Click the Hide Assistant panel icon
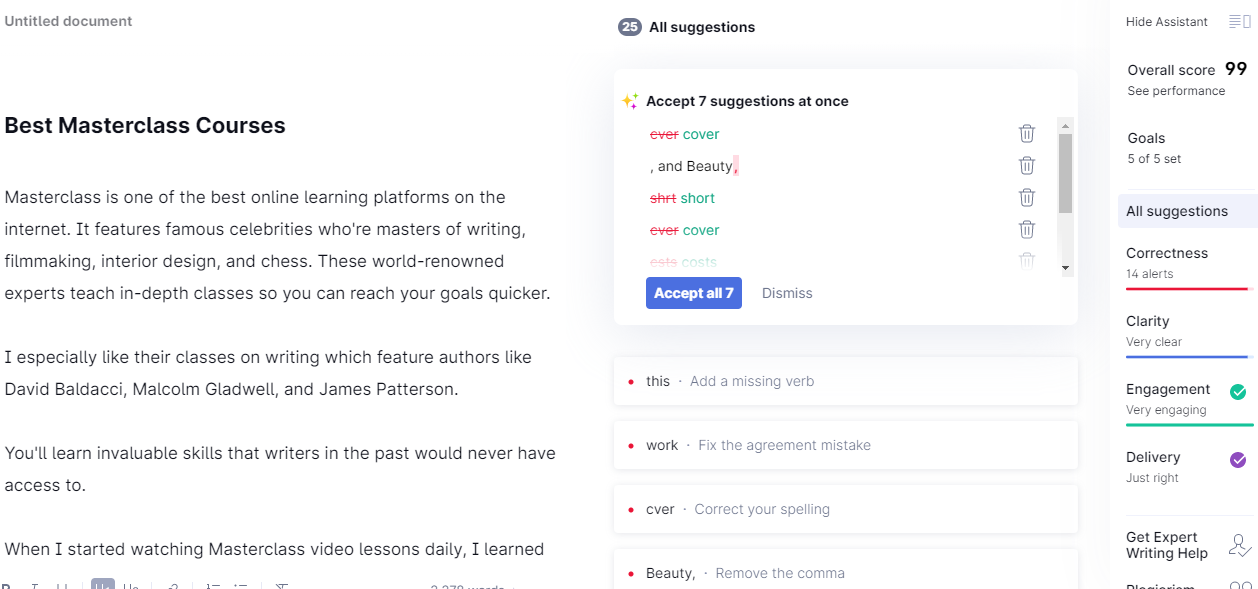Screen dimensions: 1258x589 click(1239, 22)
